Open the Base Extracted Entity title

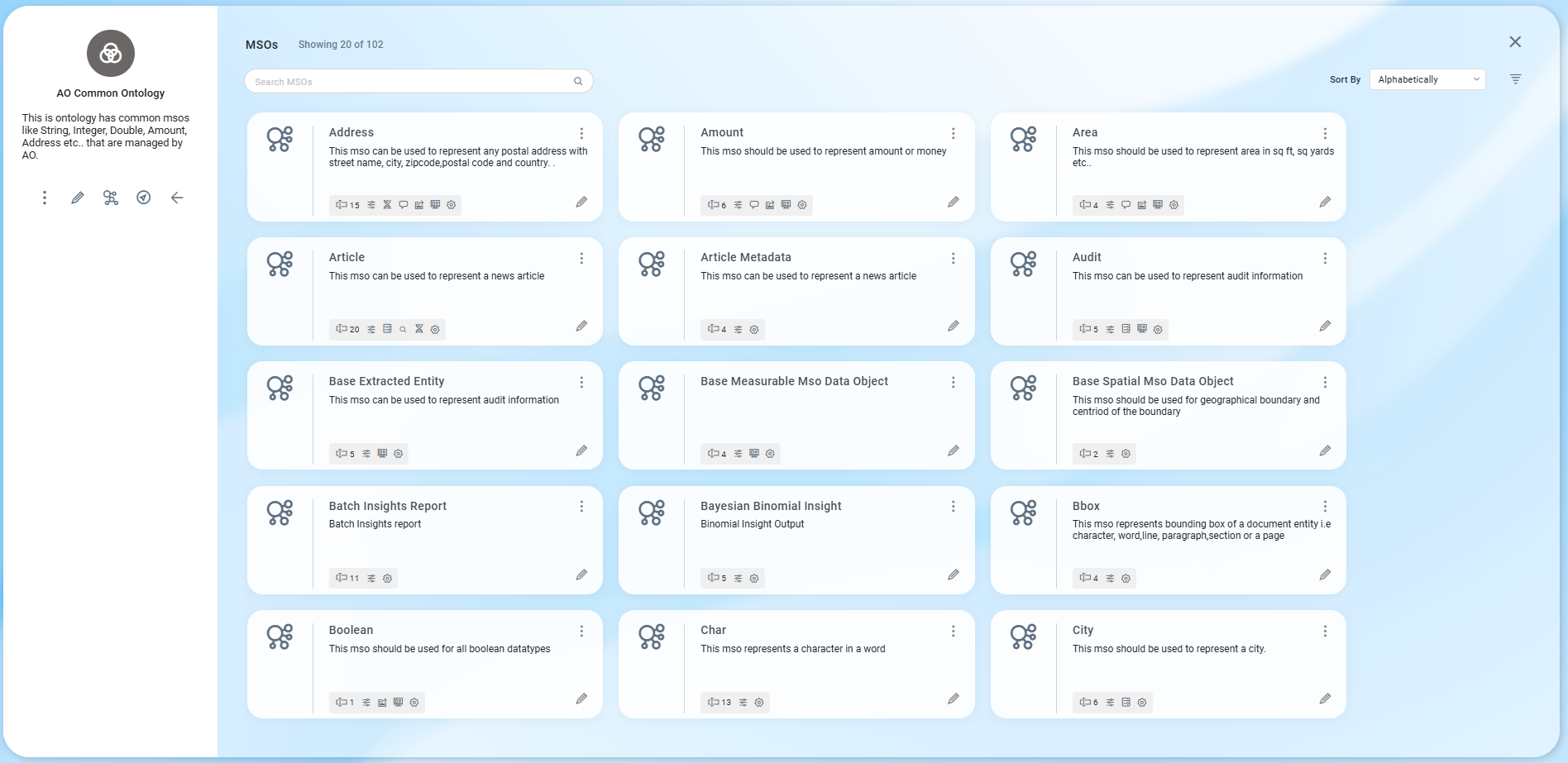(386, 381)
